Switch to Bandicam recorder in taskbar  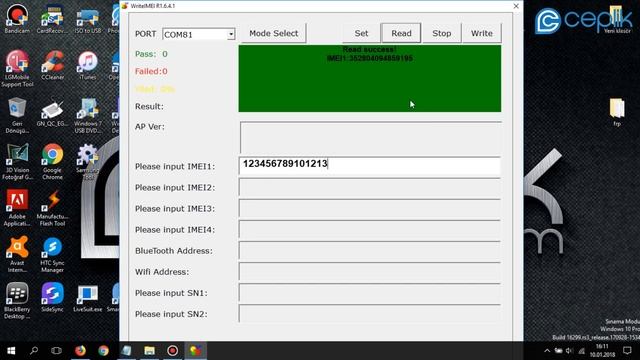[x=173, y=351]
